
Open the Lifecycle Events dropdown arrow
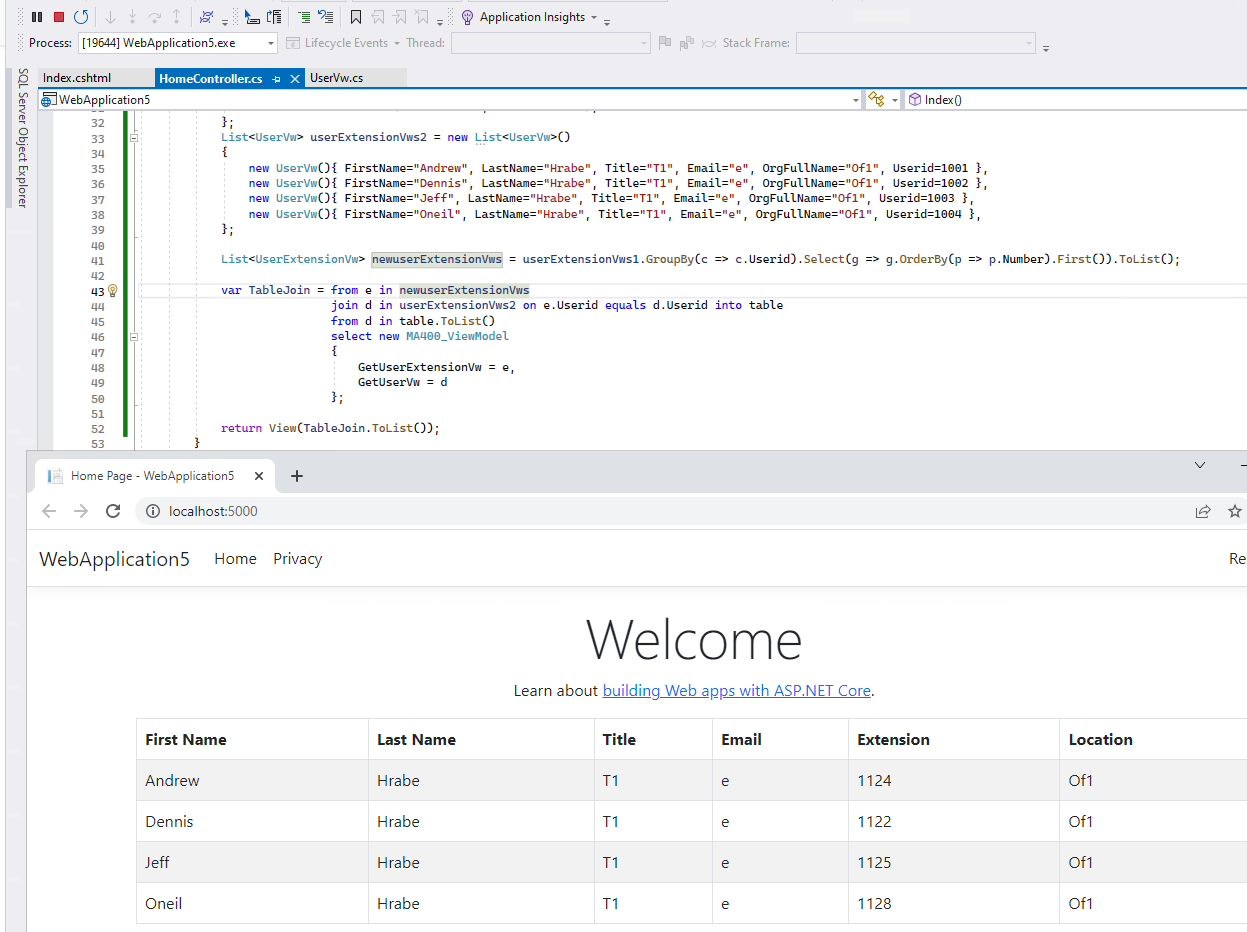point(396,43)
